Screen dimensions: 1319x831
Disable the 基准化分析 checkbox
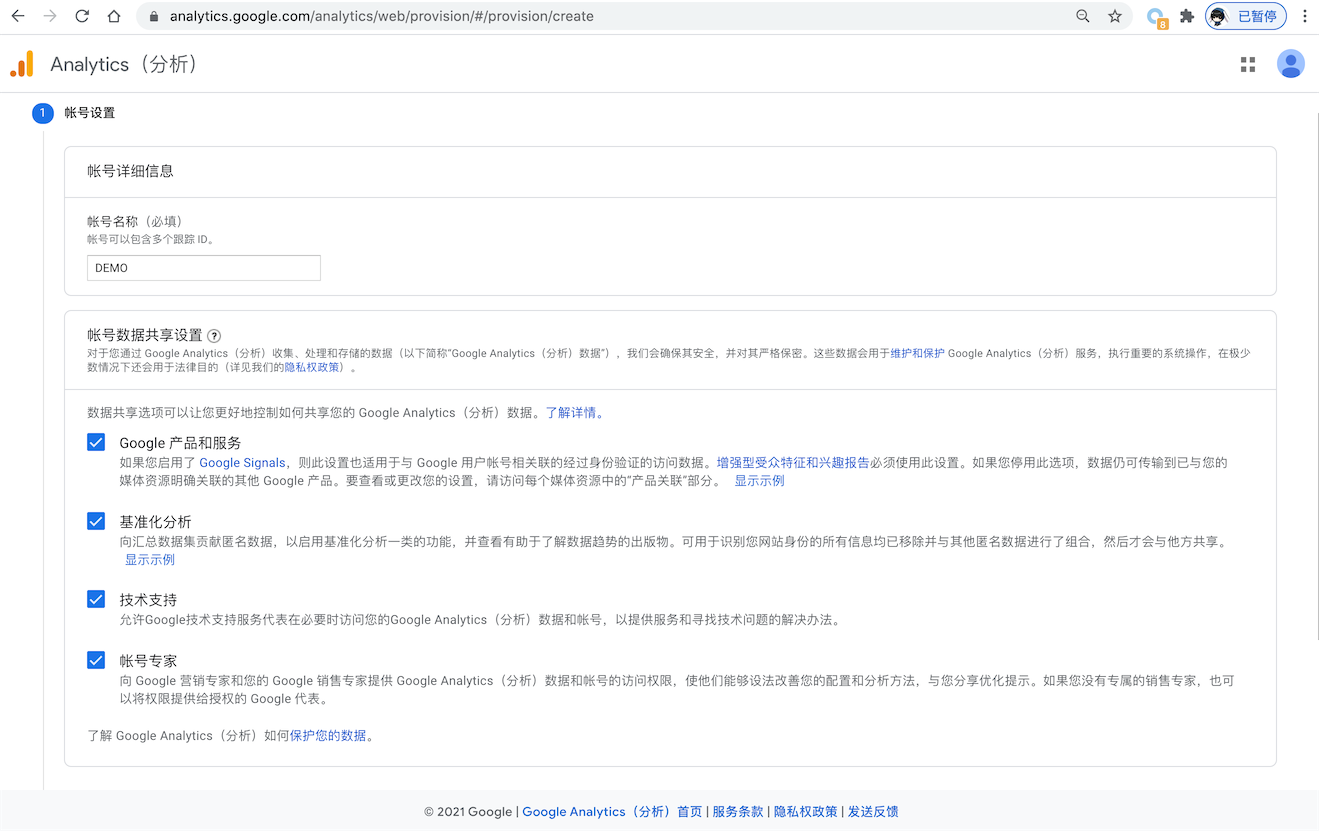[96, 521]
